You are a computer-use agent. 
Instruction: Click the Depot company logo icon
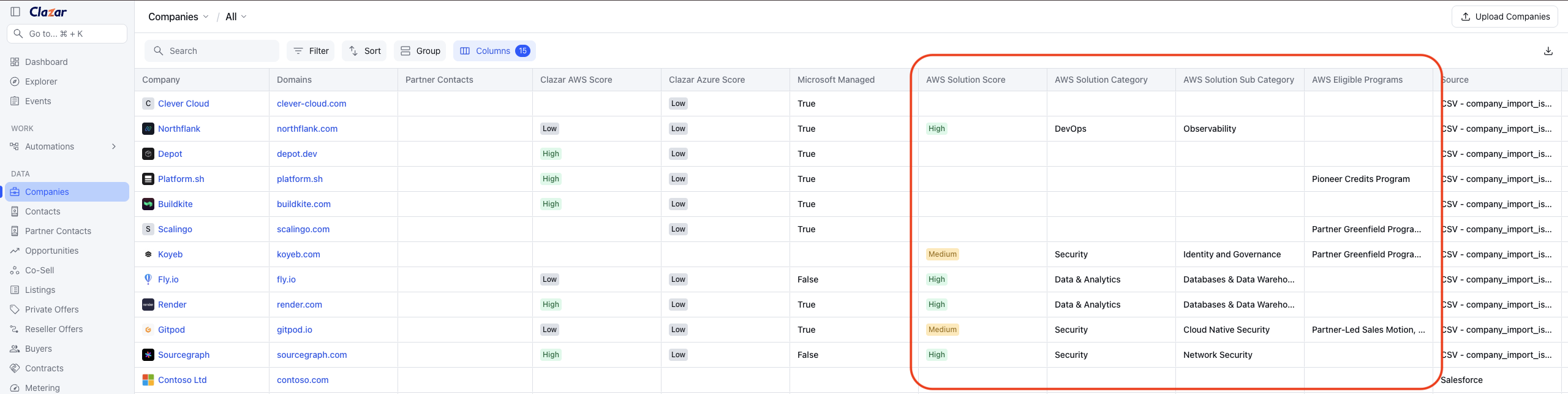tap(148, 154)
